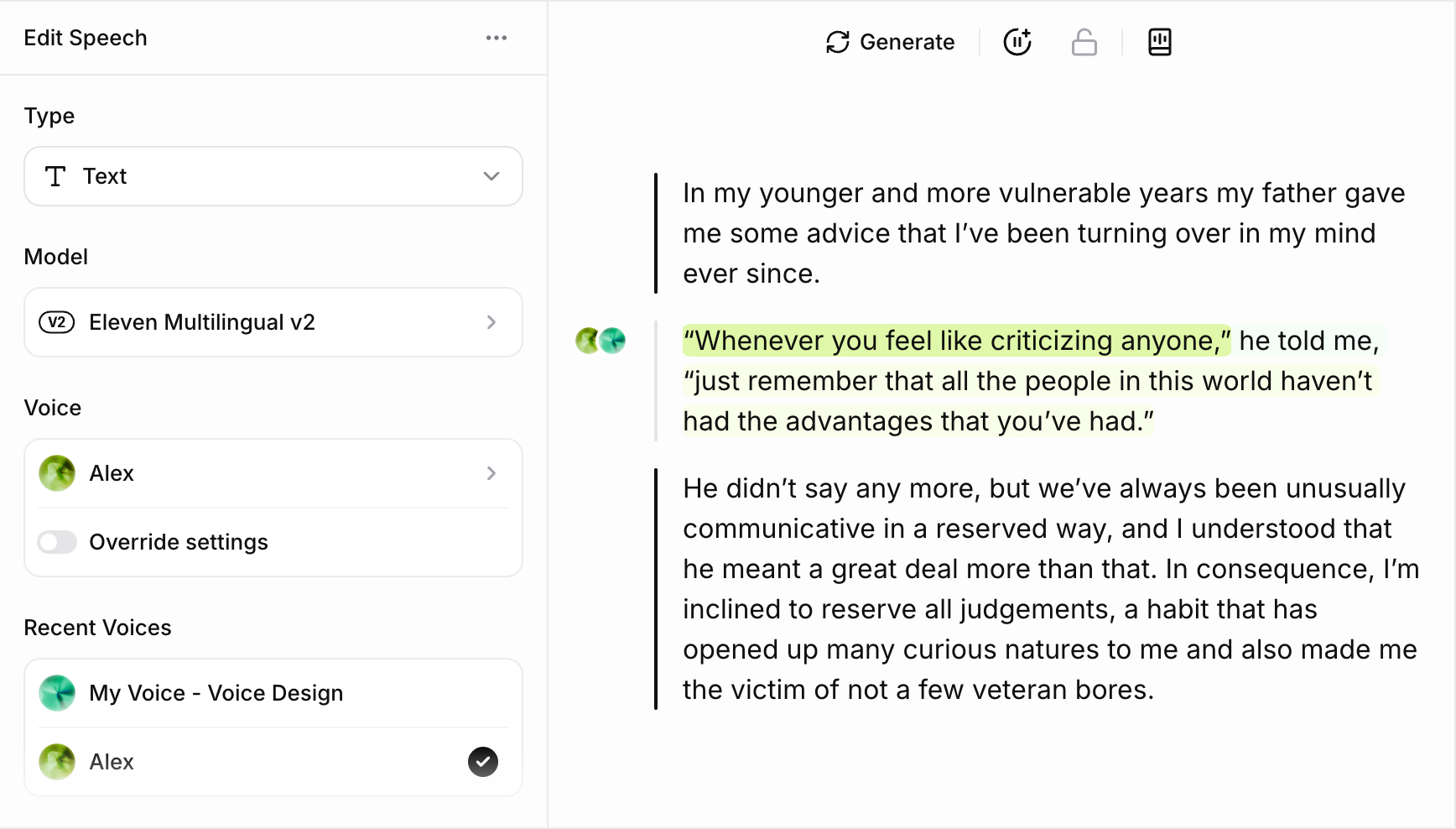Deselect the checkmark on Alex in Recent Voices

coord(482,761)
